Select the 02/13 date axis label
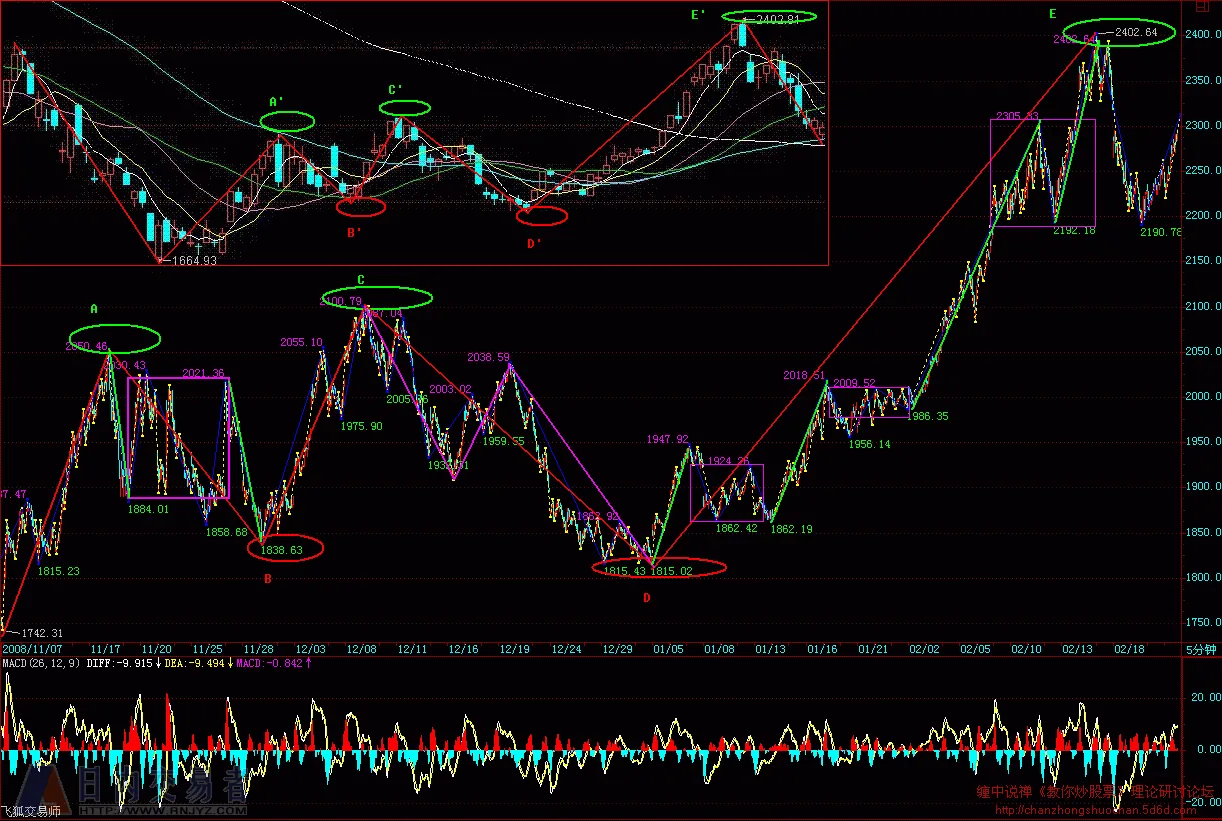Screen dimensions: 1222x821 point(1079,649)
